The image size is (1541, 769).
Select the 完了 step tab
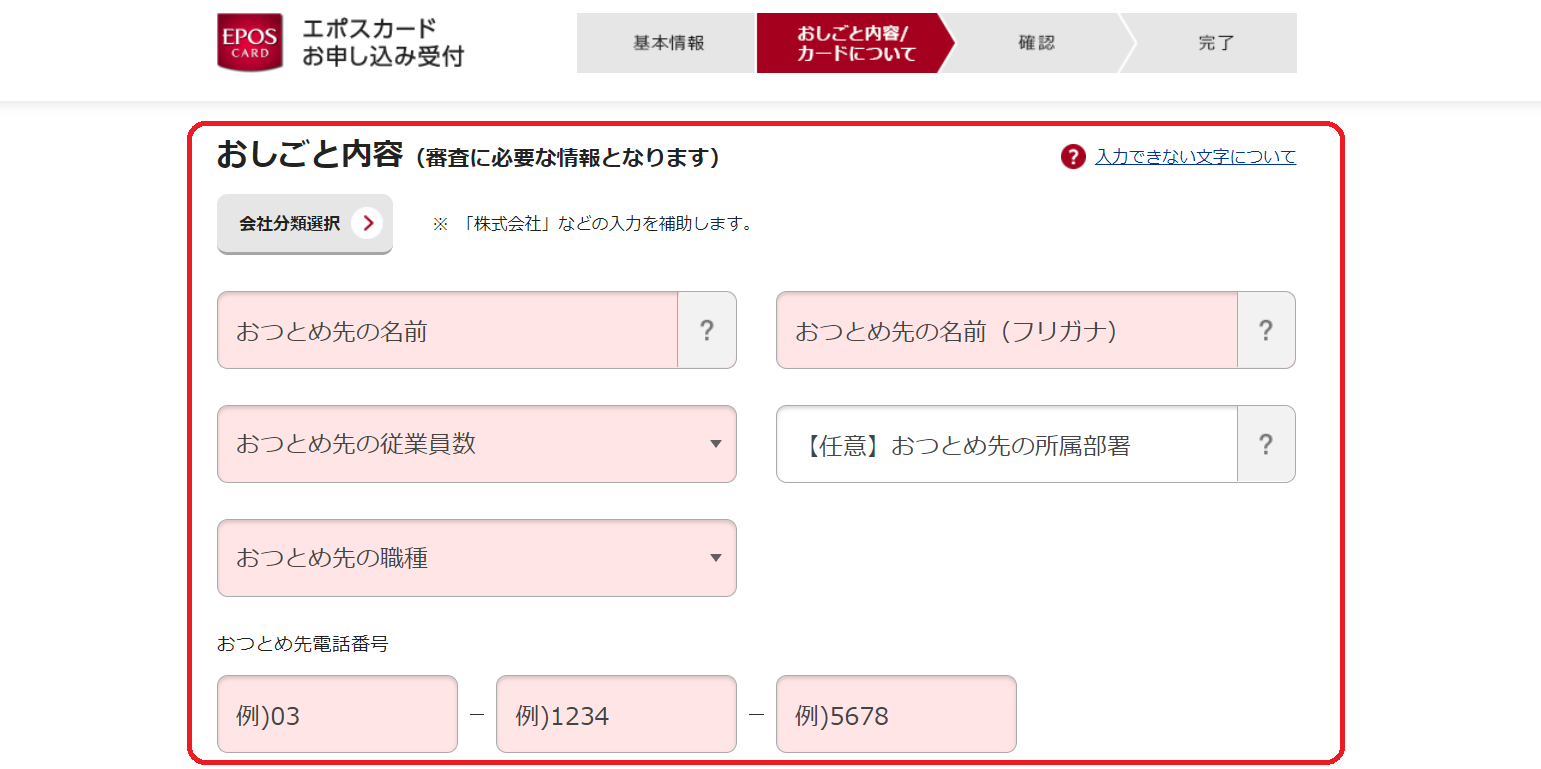(1215, 43)
